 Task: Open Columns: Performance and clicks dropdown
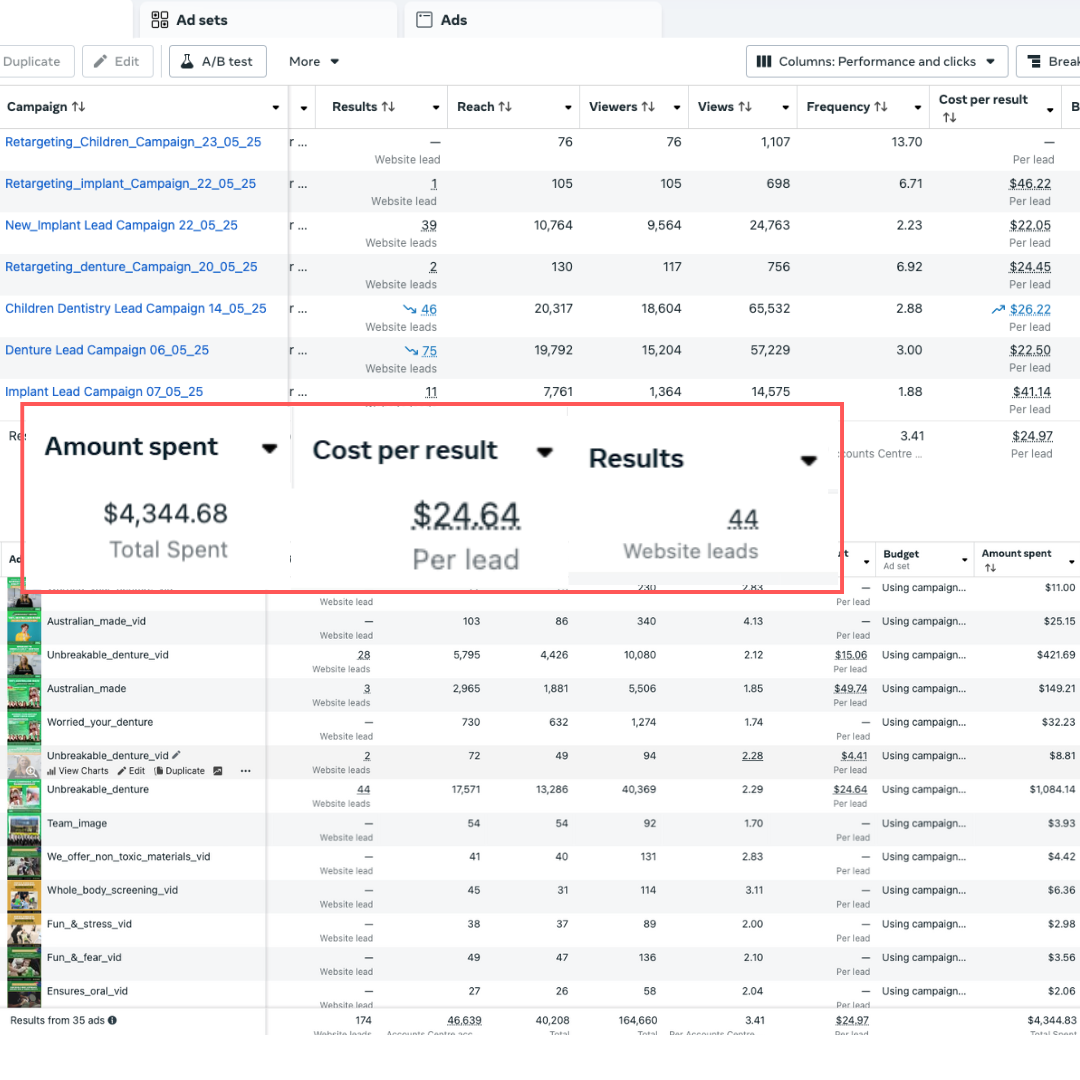tap(876, 61)
